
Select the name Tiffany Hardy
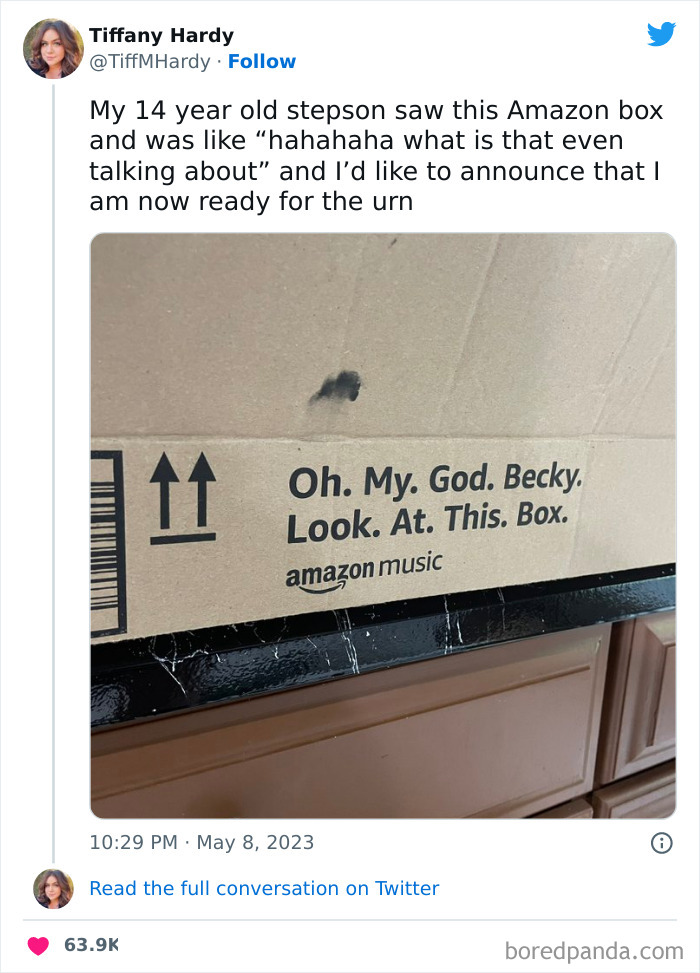click(x=161, y=35)
